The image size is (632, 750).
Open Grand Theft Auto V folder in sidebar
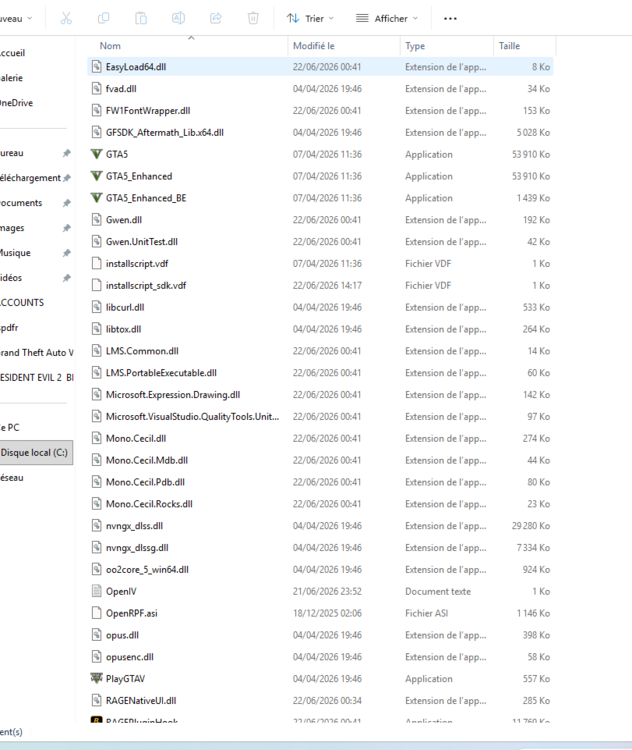pyautogui.click(x=36, y=353)
